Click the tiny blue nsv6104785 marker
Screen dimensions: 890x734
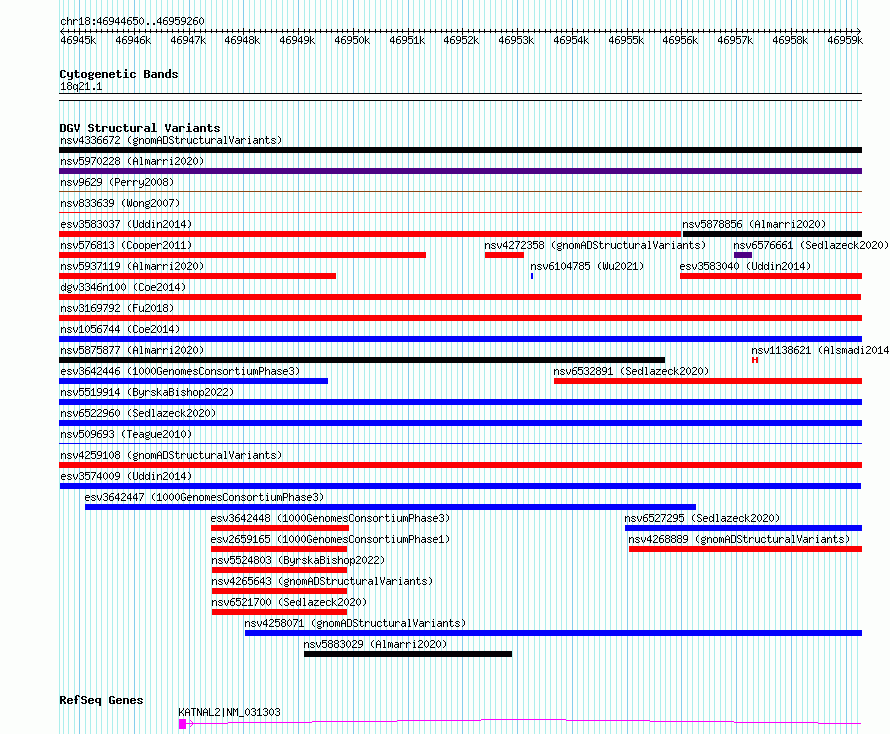pos(532,276)
